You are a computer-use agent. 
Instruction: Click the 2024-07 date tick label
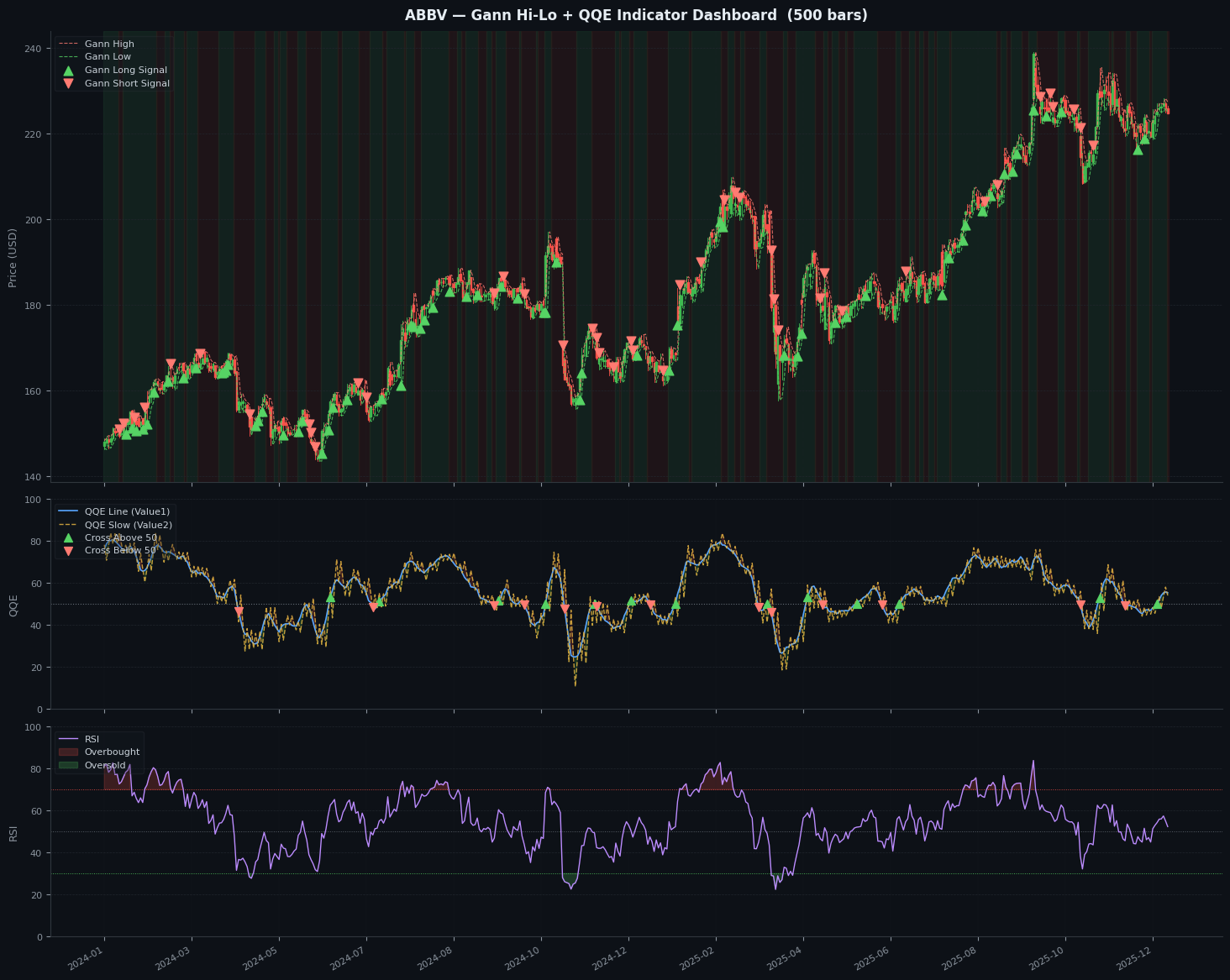click(x=347, y=959)
